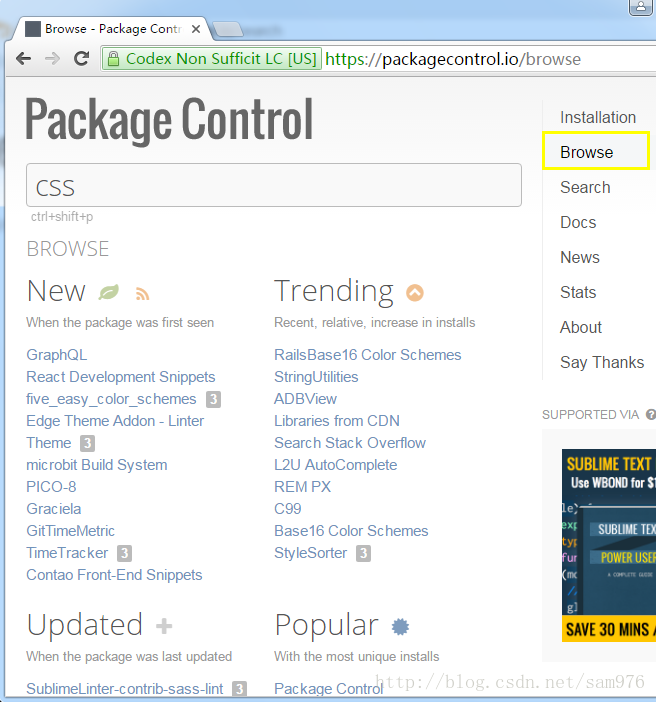Open Edge Theme Addon - Linter Theme link

(x=115, y=432)
